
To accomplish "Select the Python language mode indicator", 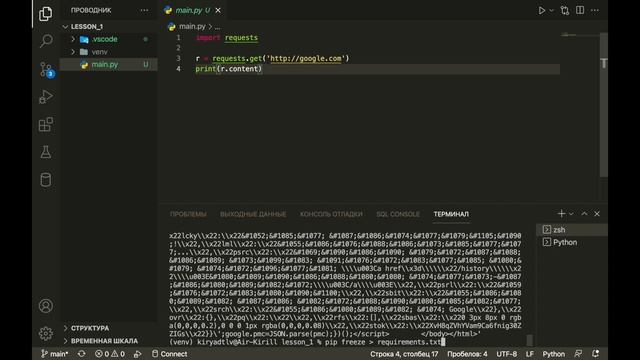I will point(553,354).
